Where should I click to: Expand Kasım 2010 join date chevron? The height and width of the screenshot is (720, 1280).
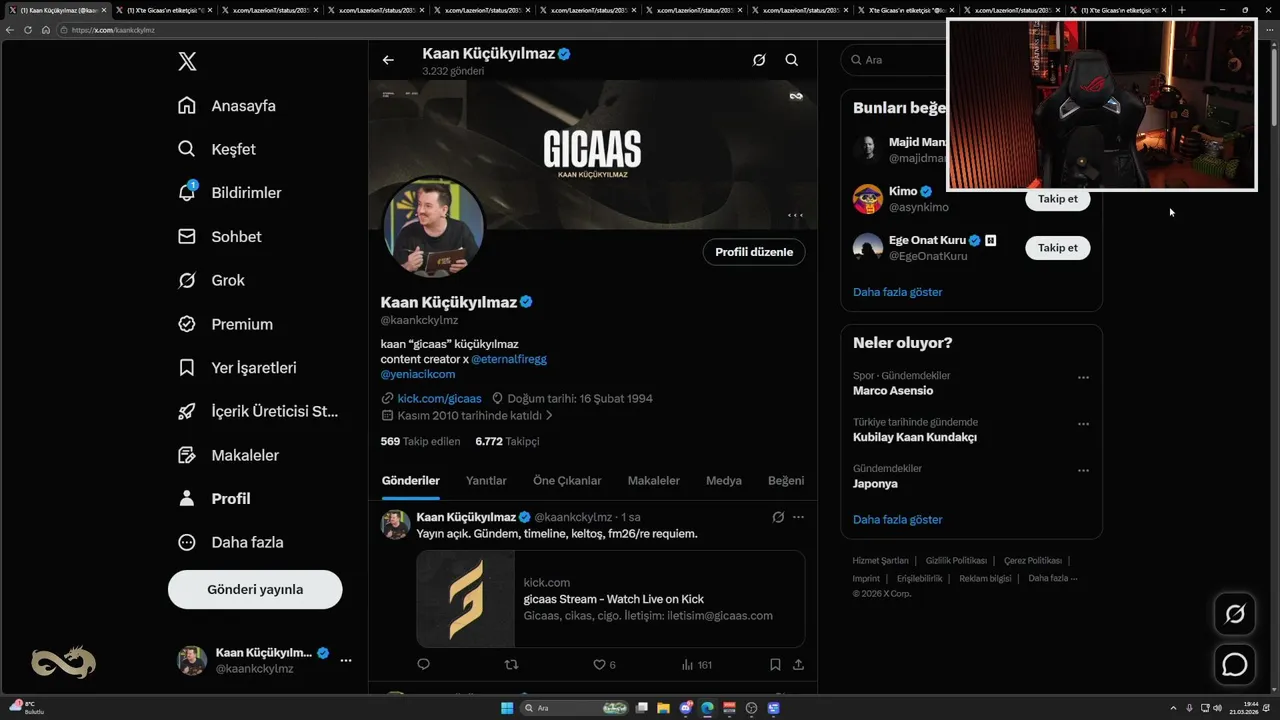pyautogui.click(x=549, y=415)
